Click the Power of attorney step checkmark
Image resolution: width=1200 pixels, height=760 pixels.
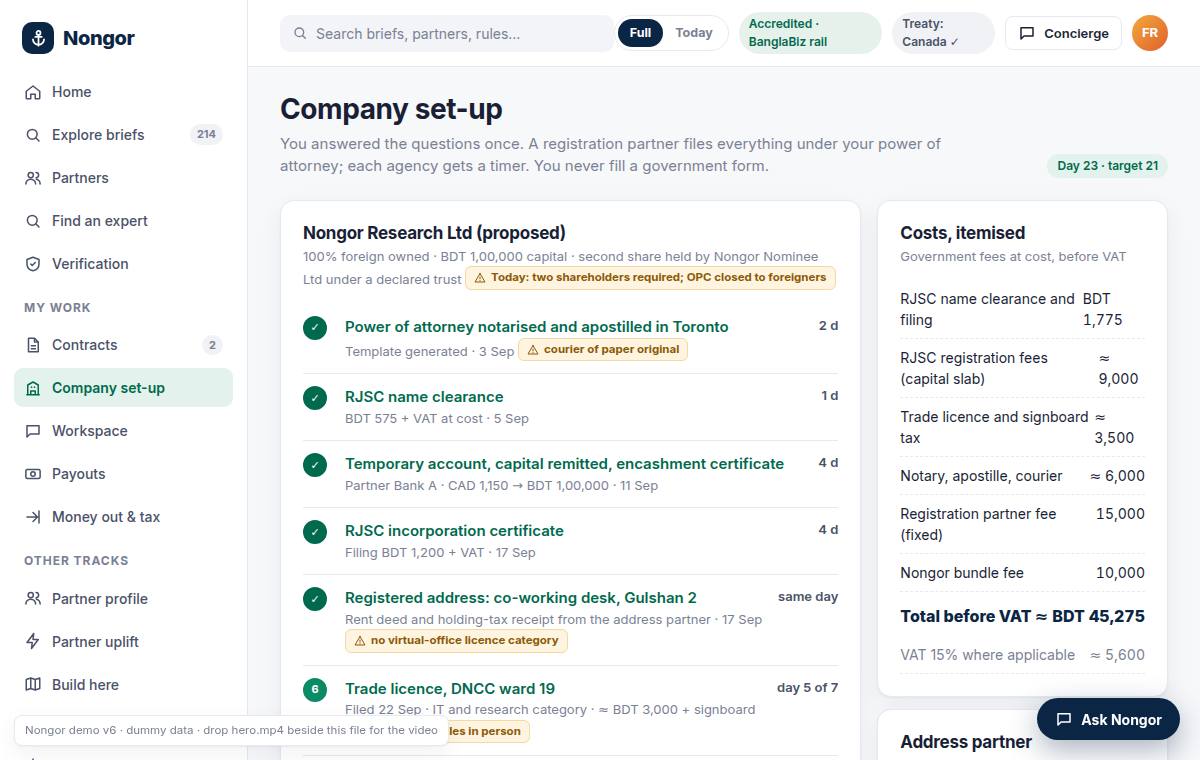tap(315, 327)
